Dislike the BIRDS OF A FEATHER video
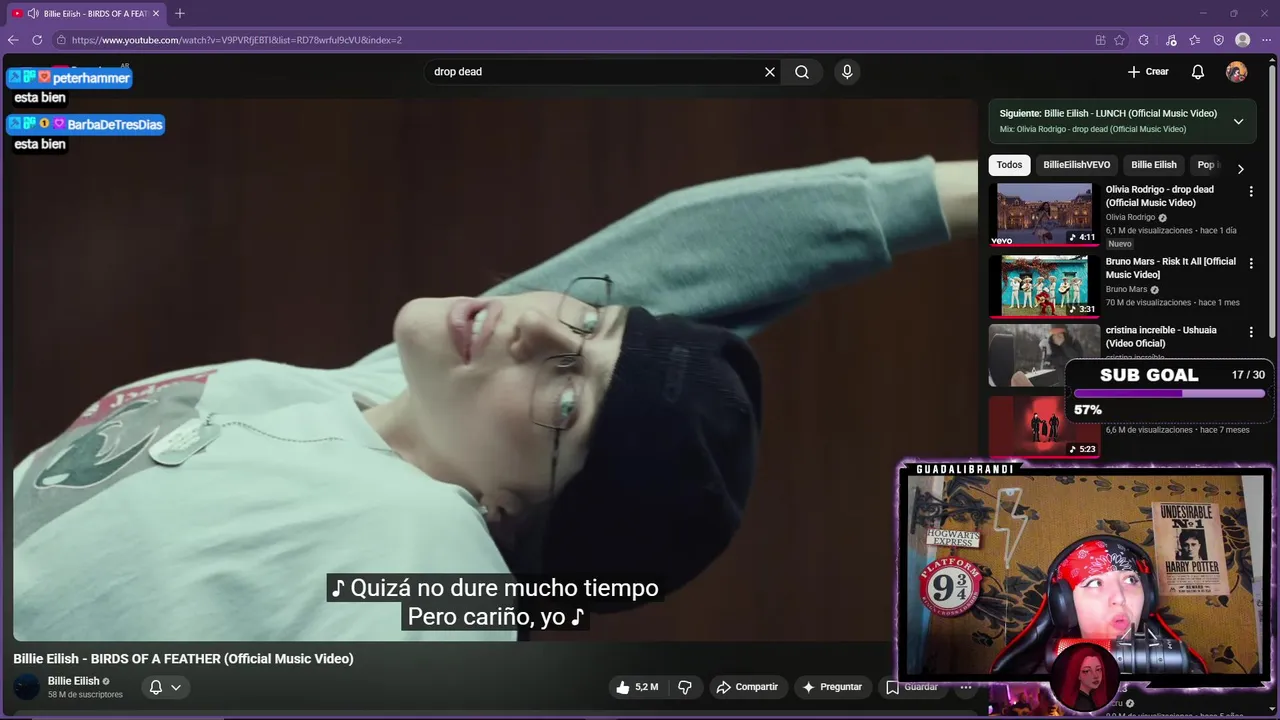This screenshot has width=1280, height=720. coord(685,687)
